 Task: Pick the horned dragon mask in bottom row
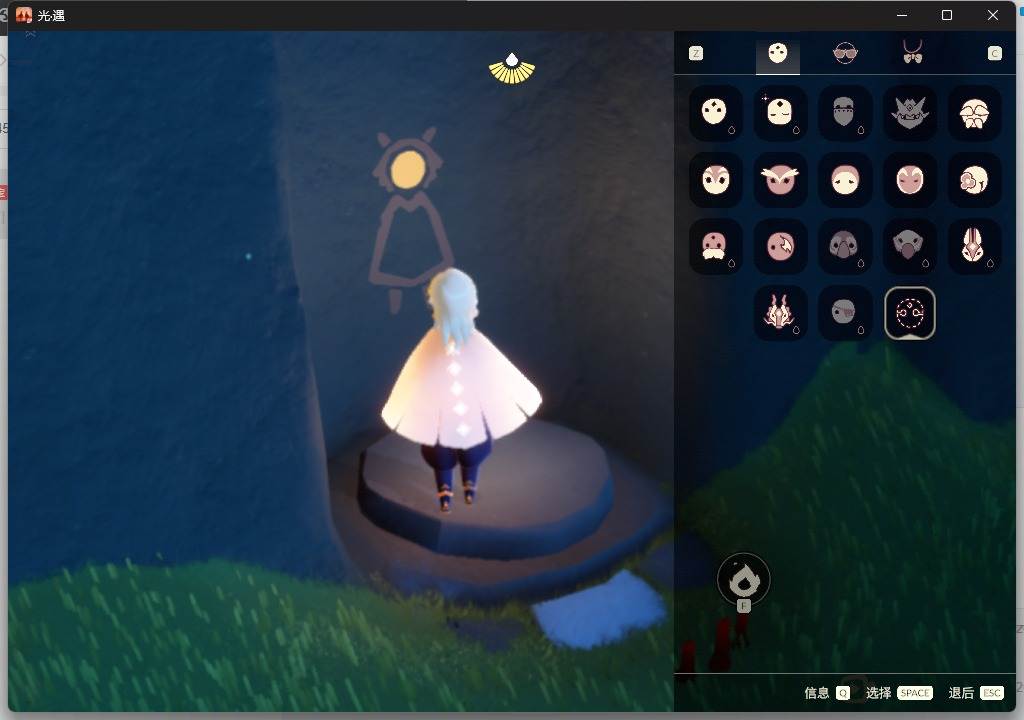[780, 313]
